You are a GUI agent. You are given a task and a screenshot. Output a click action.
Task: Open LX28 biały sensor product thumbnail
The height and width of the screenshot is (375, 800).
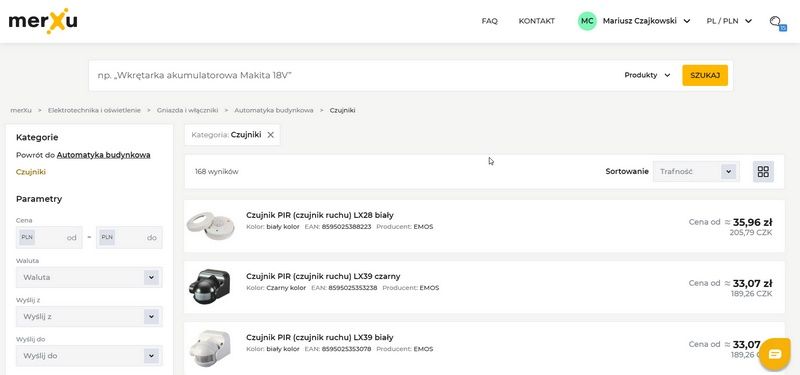coord(210,226)
